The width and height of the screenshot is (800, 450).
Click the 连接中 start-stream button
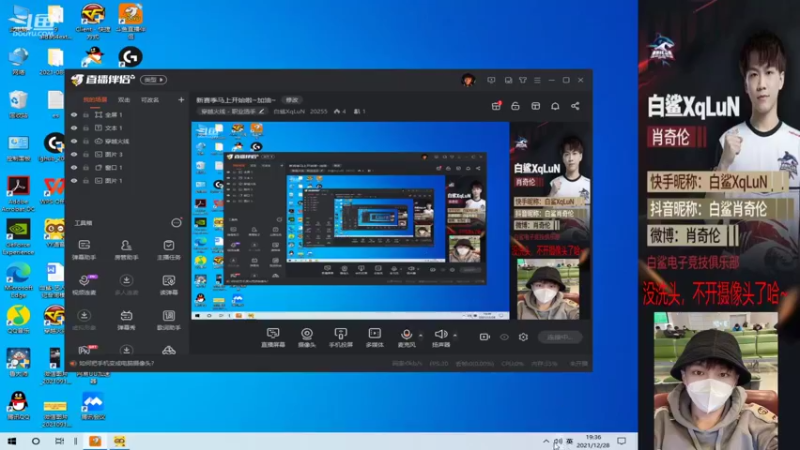coord(560,337)
